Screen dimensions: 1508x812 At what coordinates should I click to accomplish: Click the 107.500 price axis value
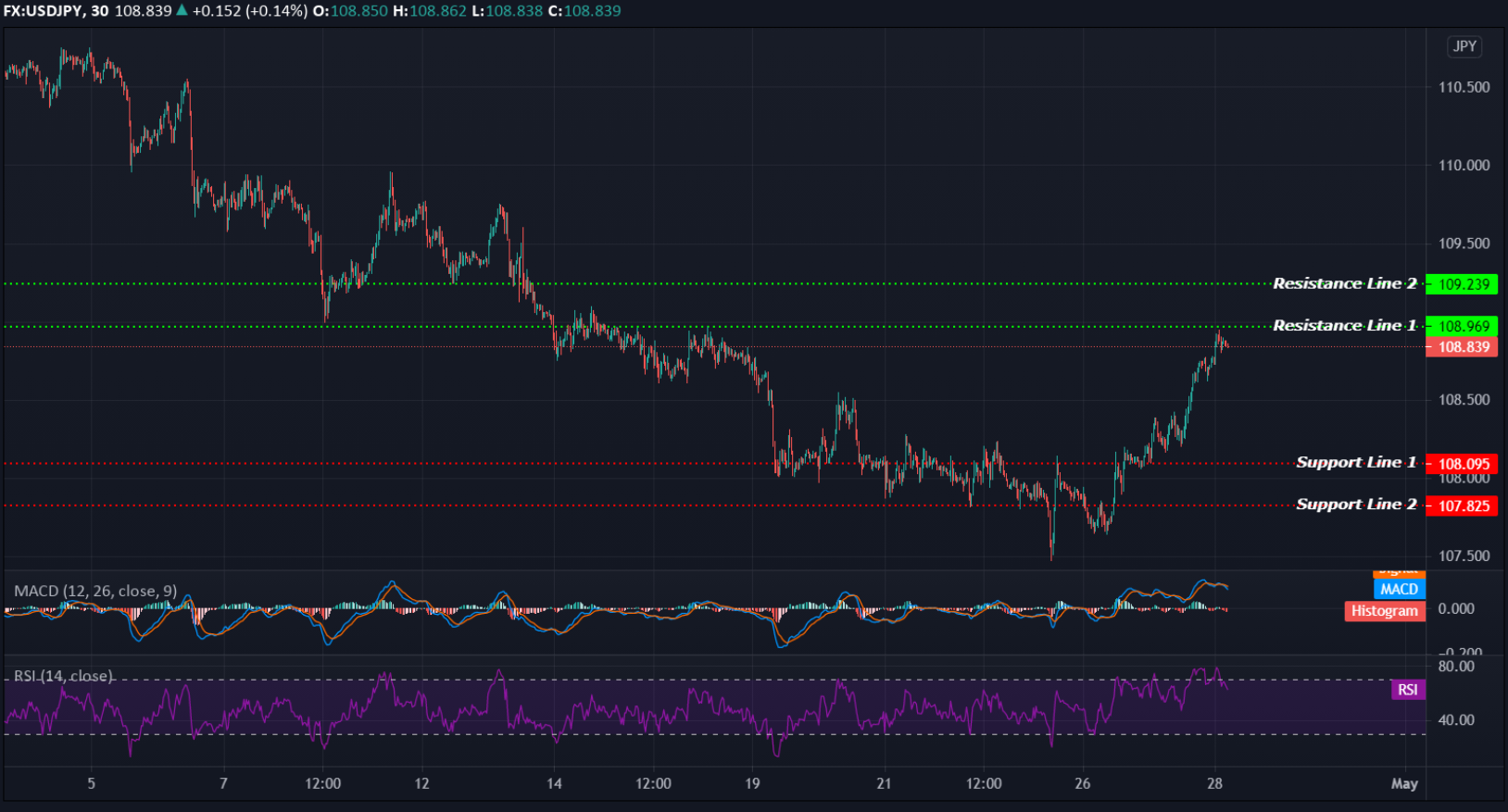tap(1464, 556)
